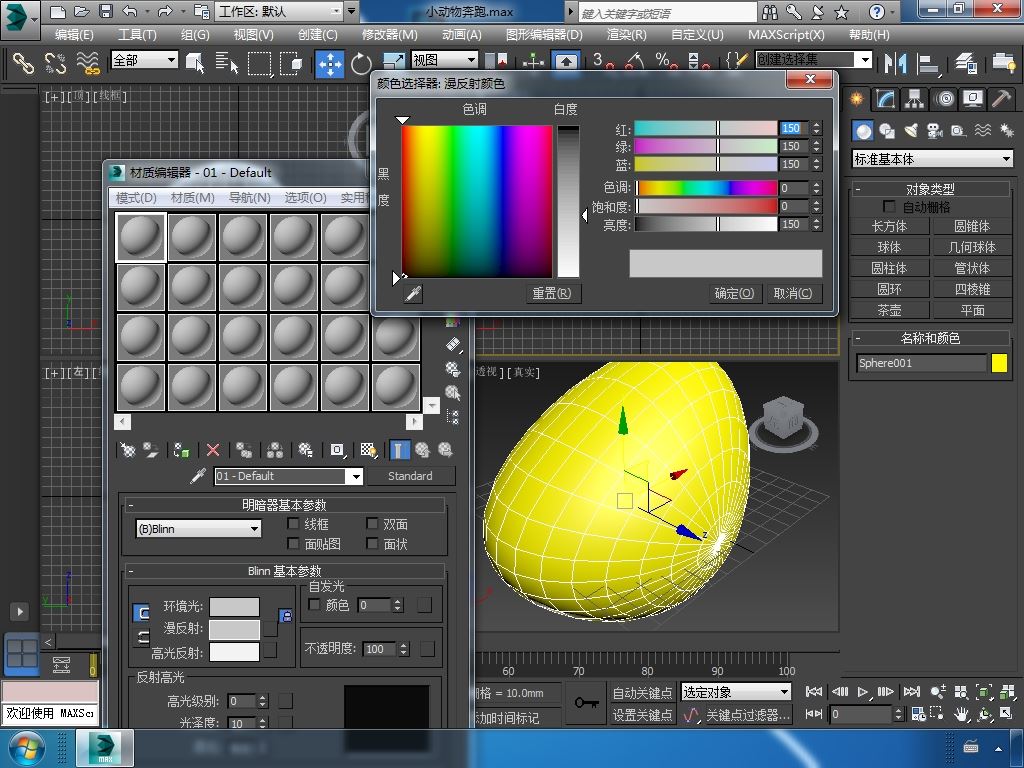Enable the 线框 wire checkbox
The image size is (1024, 768).
pyautogui.click(x=293, y=524)
